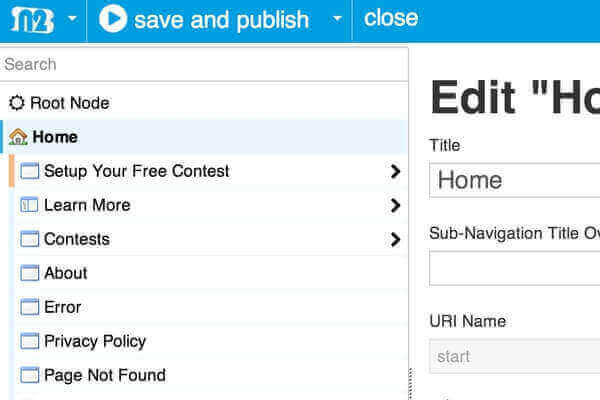Expand the Contests tree node
The image size is (600, 400).
pyautogui.click(x=395, y=239)
